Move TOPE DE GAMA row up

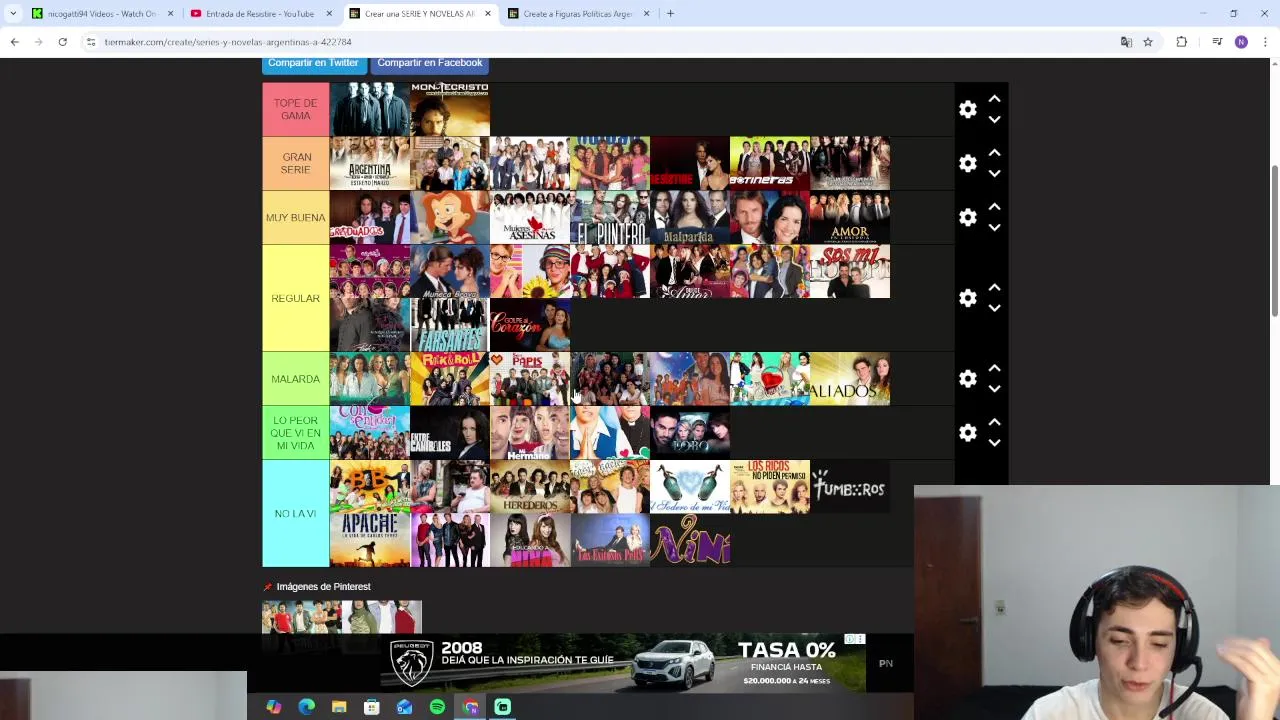994,99
